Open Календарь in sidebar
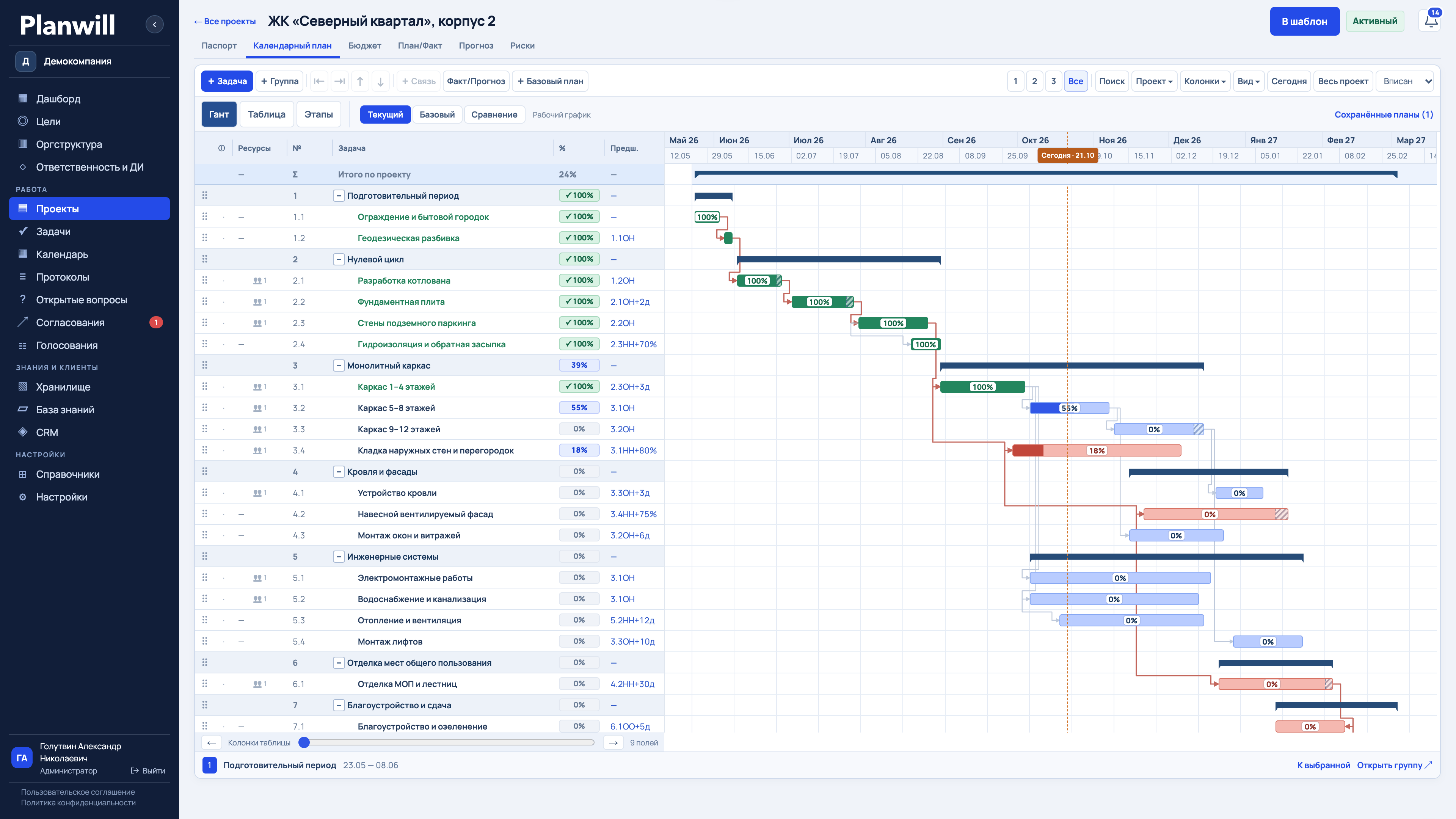The image size is (1456, 819). tap(89, 254)
